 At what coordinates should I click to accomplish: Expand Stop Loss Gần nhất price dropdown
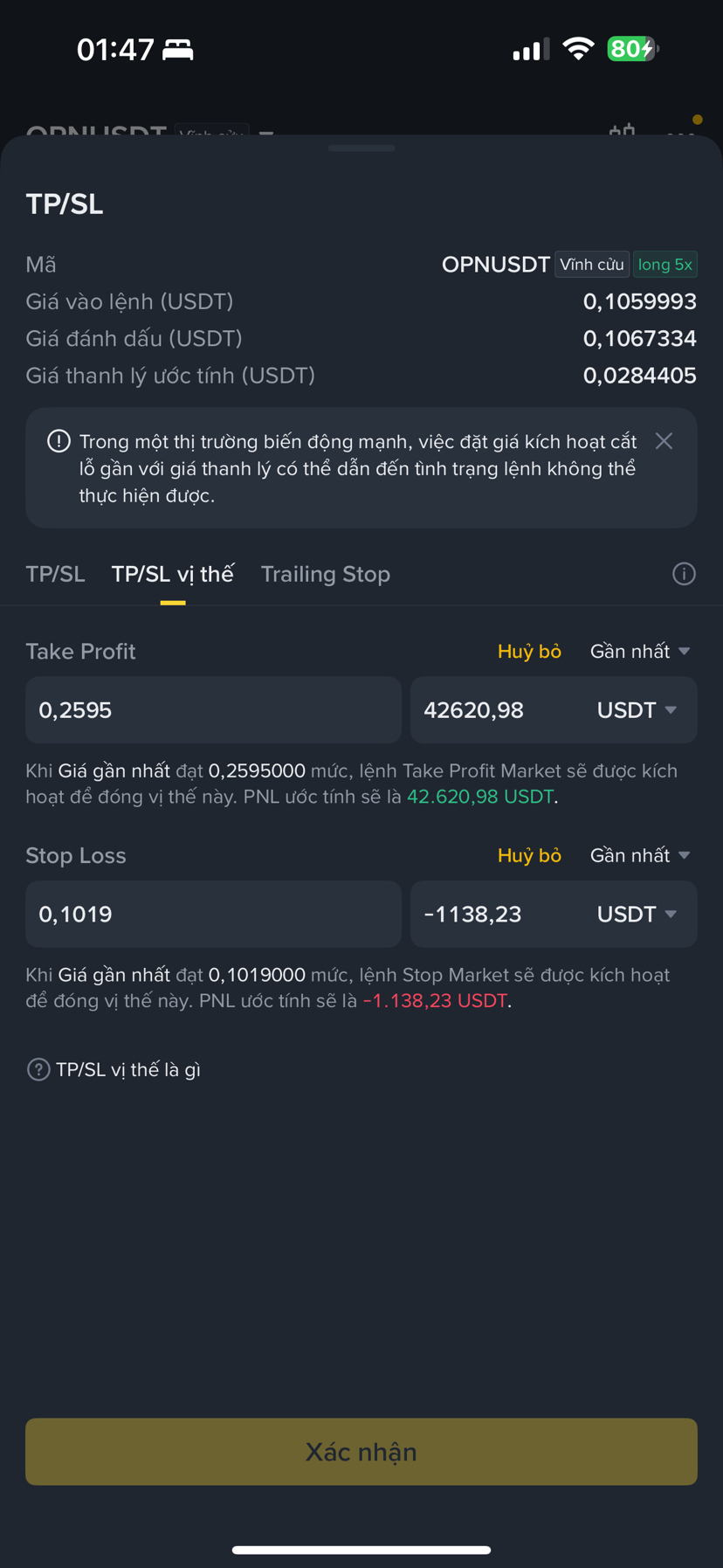click(x=640, y=855)
